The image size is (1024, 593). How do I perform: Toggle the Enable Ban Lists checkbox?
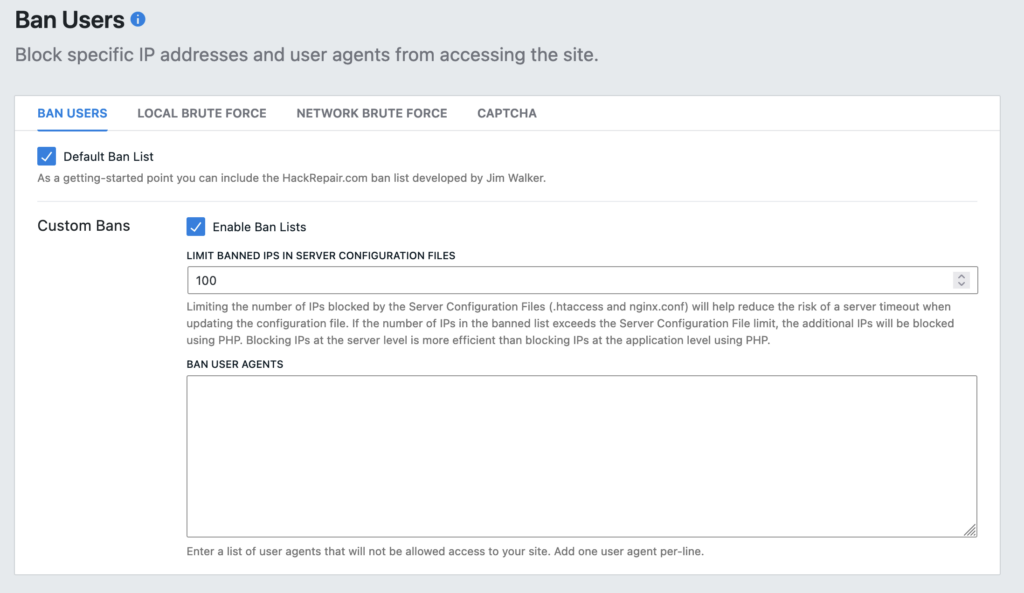click(195, 227)
